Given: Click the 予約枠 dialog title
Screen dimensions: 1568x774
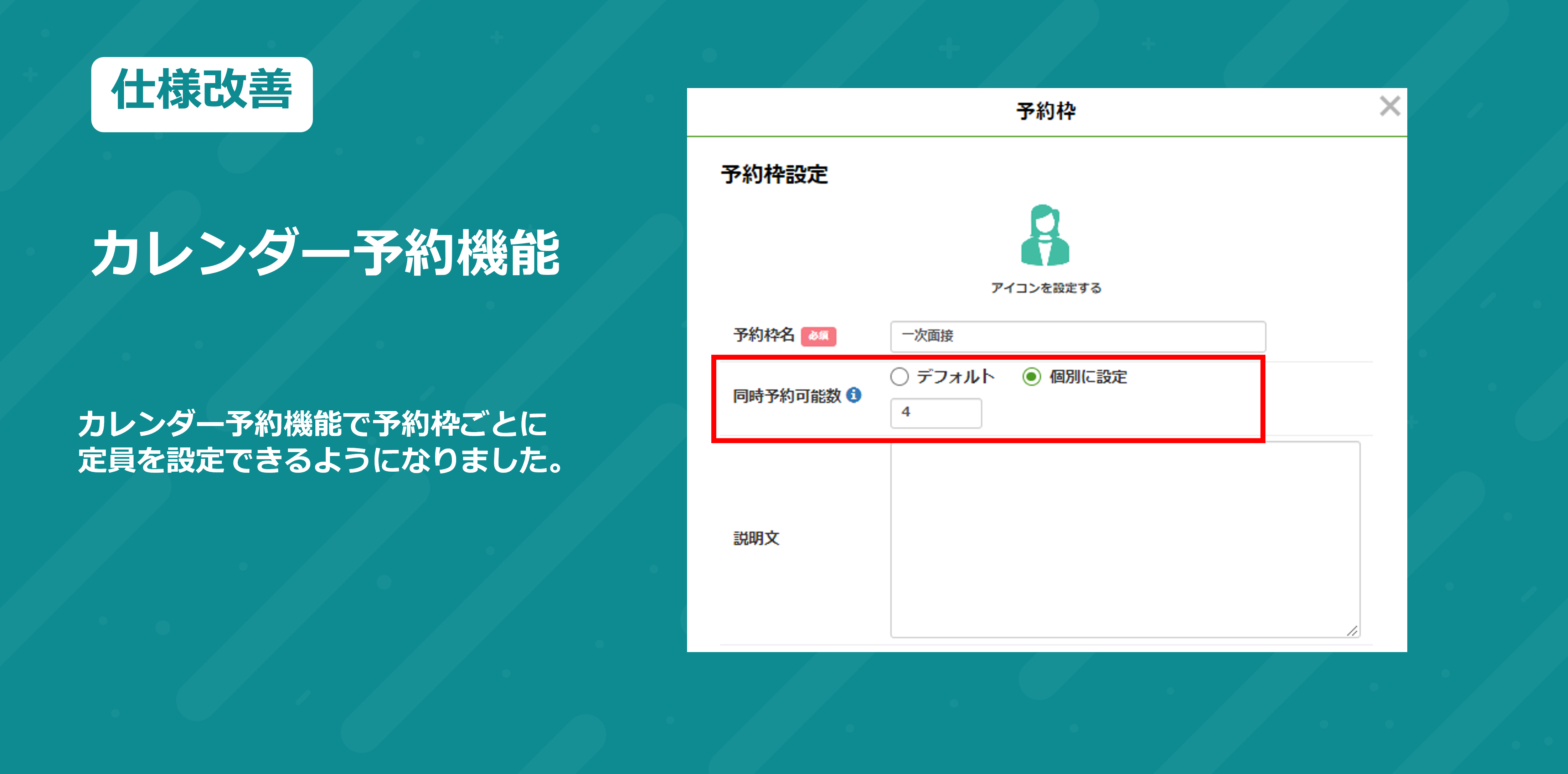Looking at the screenshot, I should (1046, 112).
